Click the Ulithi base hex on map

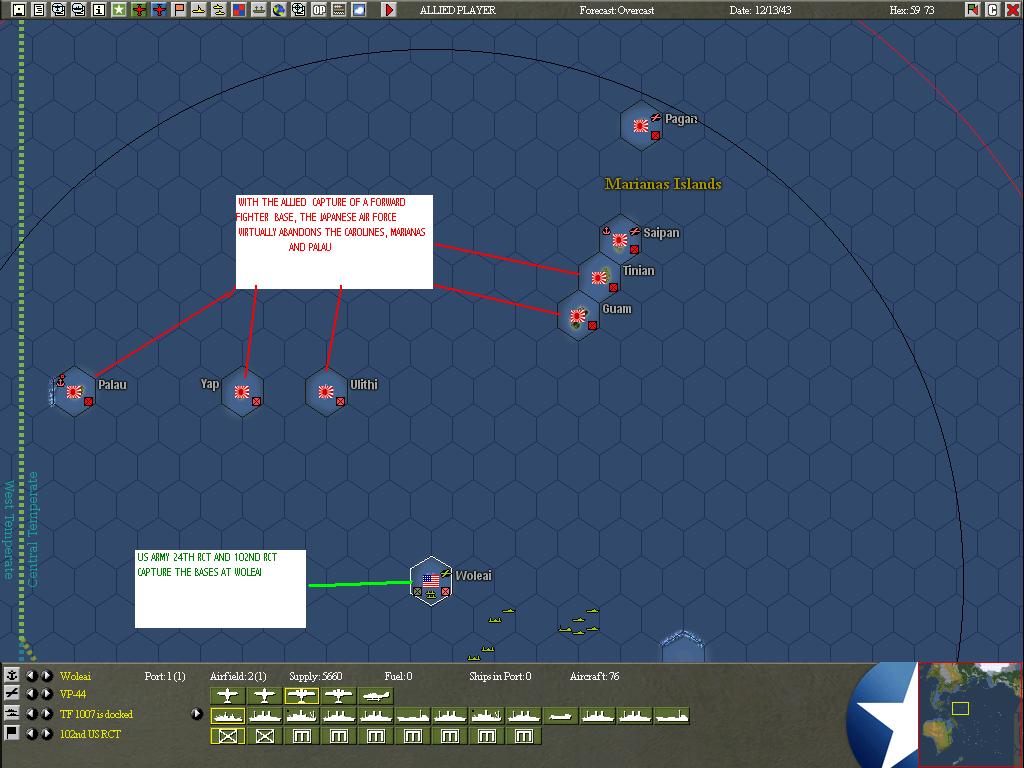point(326,392)
